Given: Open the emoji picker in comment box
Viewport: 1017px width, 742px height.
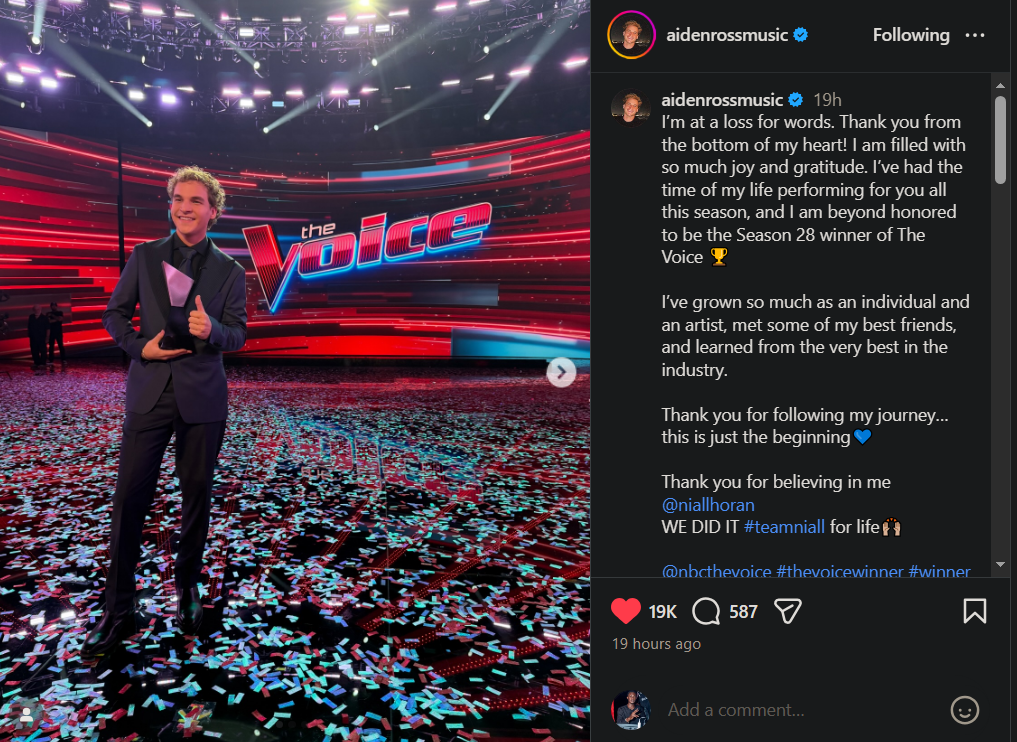Looking at the screenshot, I should point(964,710).
